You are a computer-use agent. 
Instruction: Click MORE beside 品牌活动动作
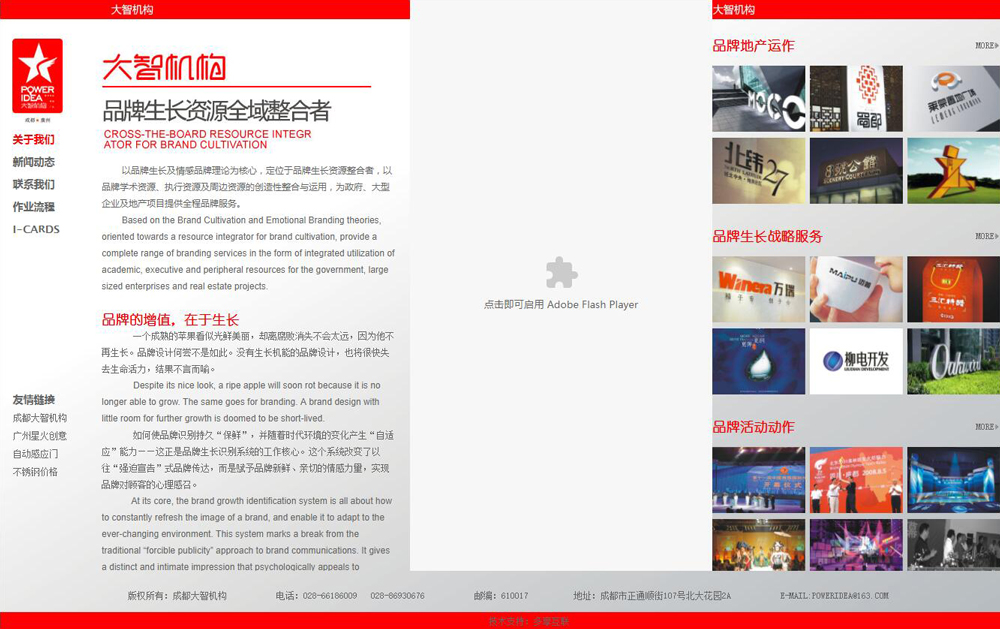pos(987,427)
